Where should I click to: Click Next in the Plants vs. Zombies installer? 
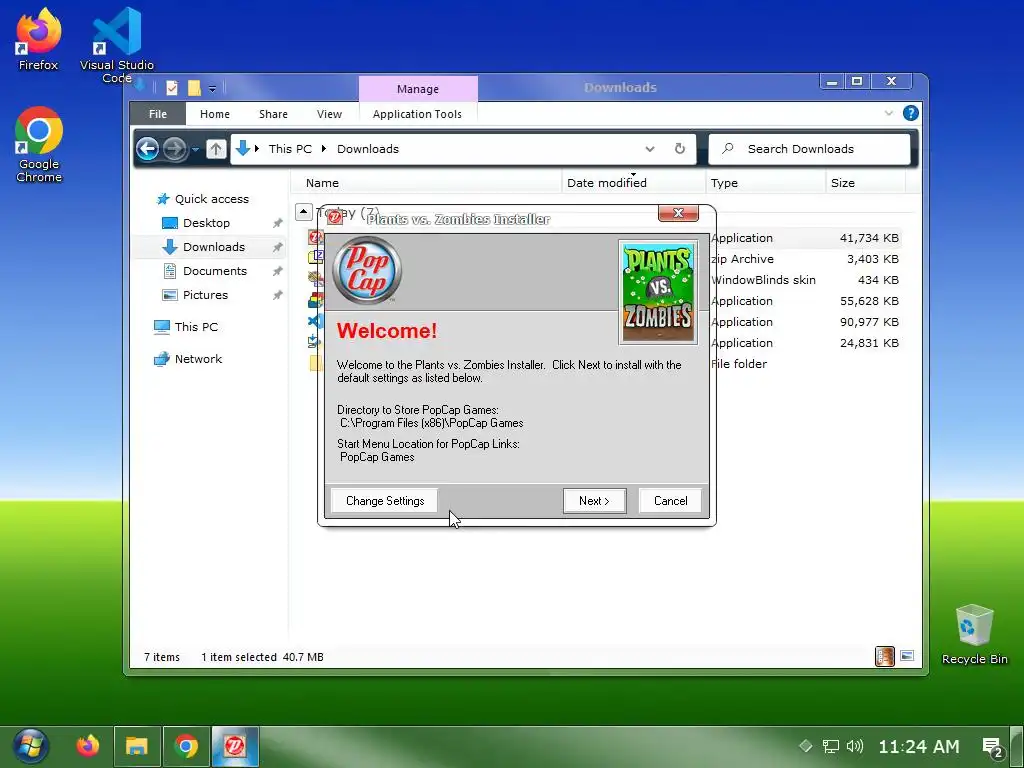pyautogui.click(x=594, y=501)
